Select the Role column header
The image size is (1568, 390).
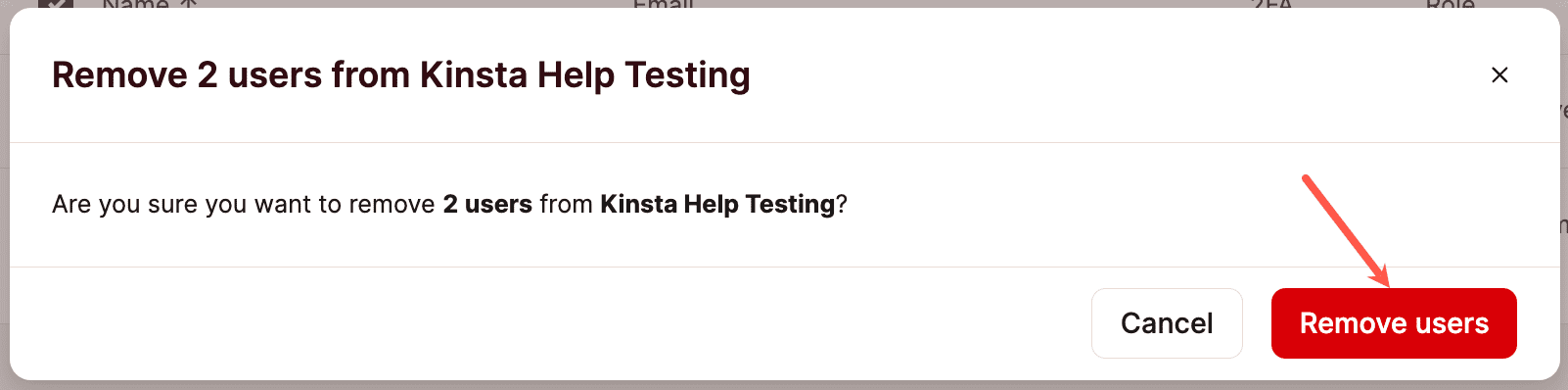1450,4
